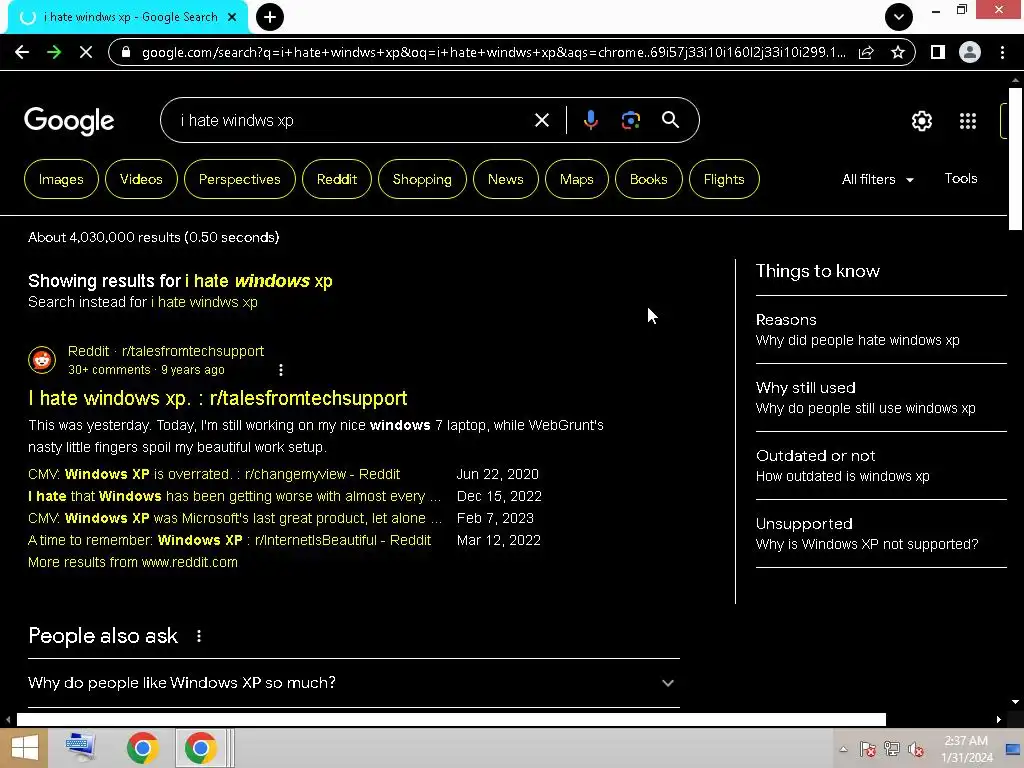Select the Images filter
This screenshot has width=1024, height=768.
61,179
